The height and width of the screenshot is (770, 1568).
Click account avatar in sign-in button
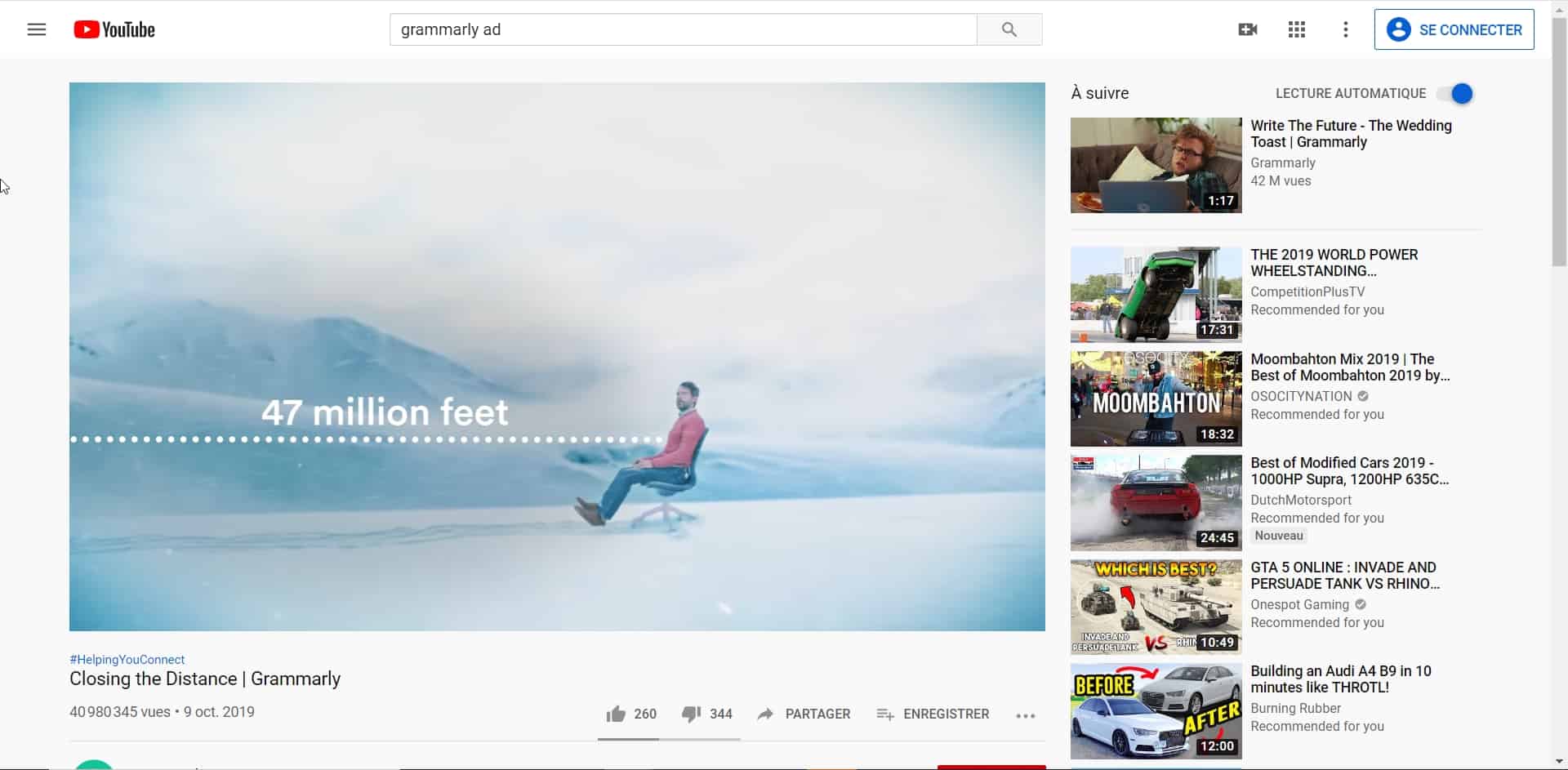1398,30
